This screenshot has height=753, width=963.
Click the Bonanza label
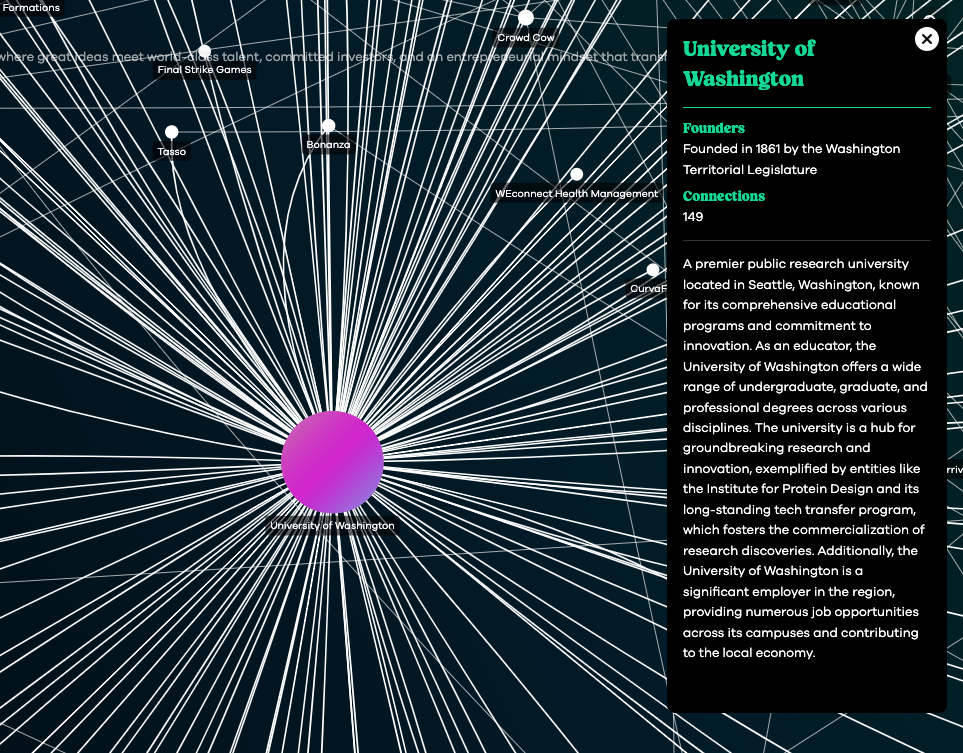pyautogui.click(x=329, y=145)
